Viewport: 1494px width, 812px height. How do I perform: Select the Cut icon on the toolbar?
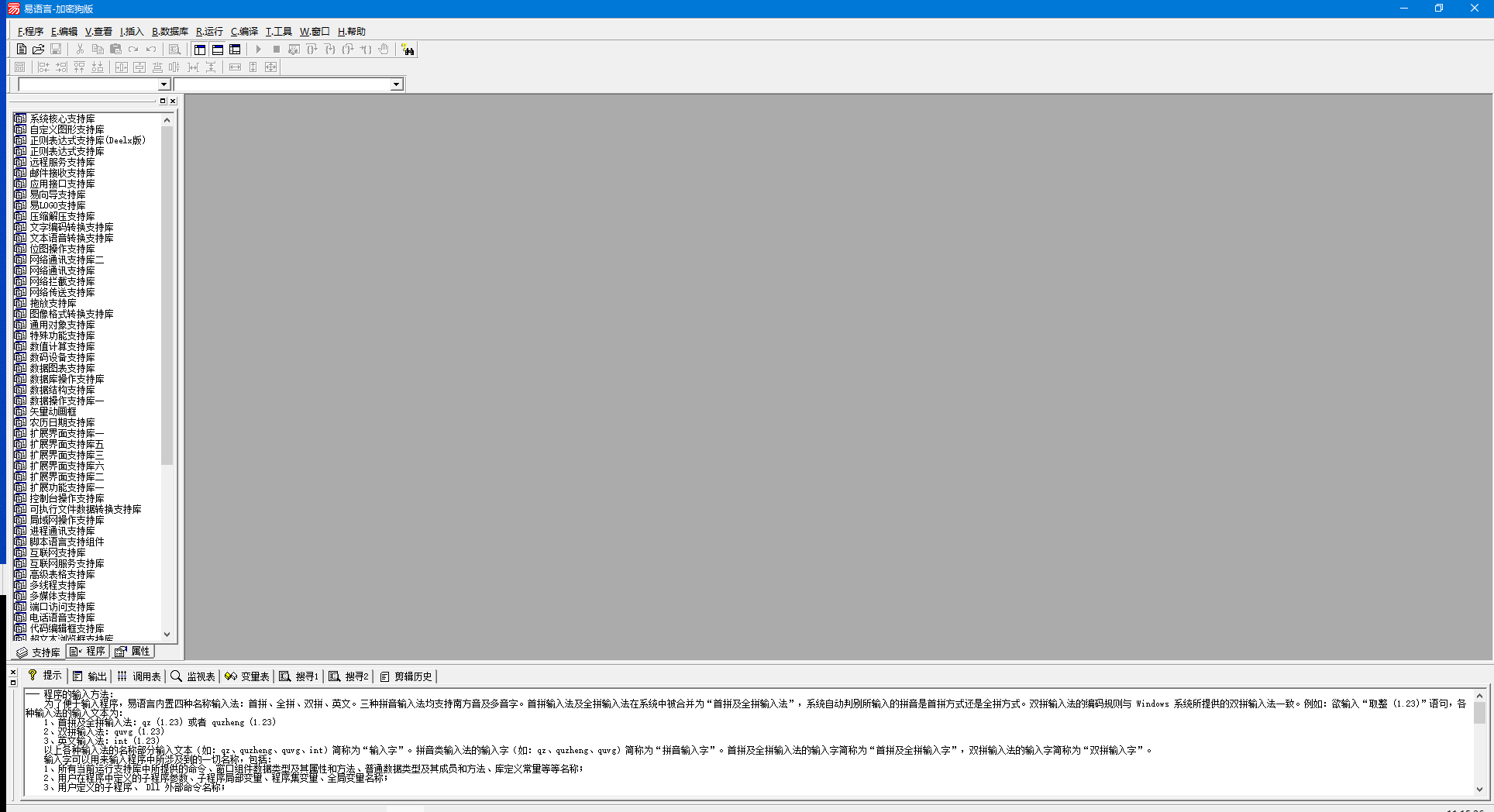[x=79, y=49]
